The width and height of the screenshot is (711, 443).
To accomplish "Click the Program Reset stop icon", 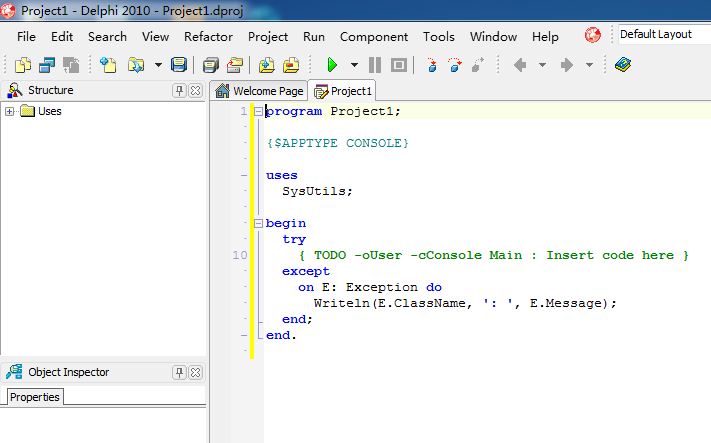I will coord(399,65).
